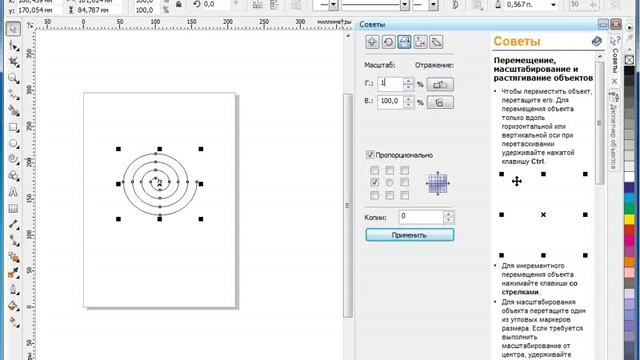
Task: Click the spiral's top-right selection handle
Action: [201, 149]
